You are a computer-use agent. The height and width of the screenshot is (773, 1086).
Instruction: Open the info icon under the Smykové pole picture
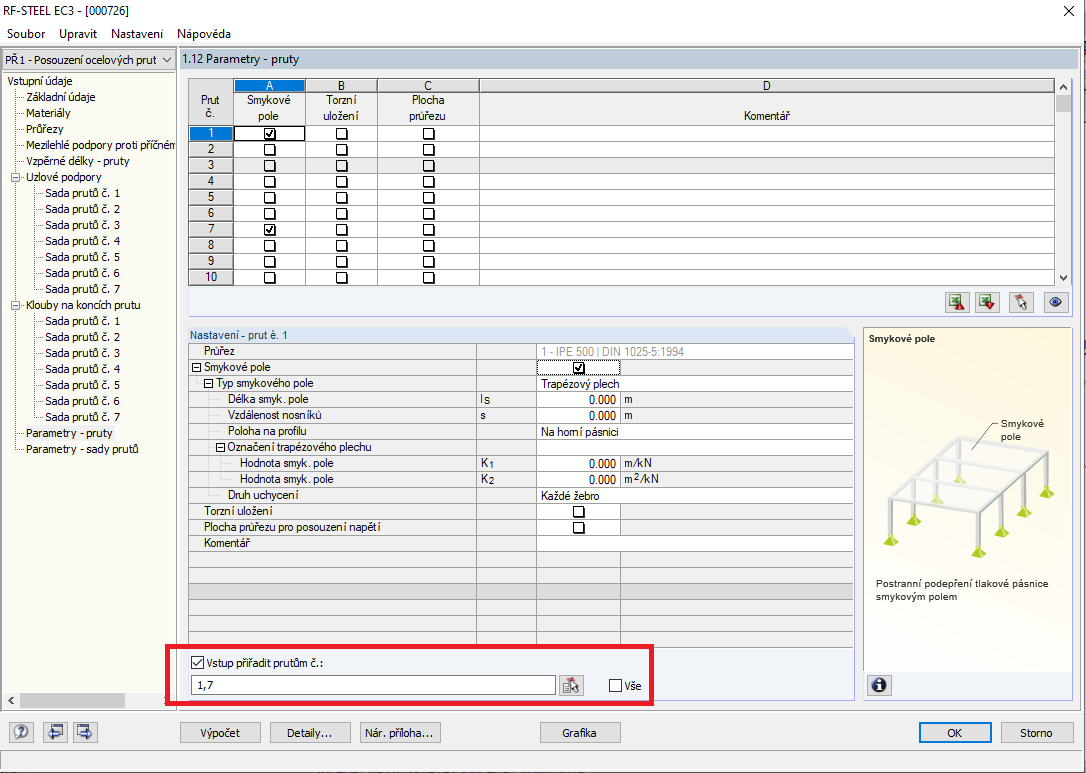click(x=880, y=685)
